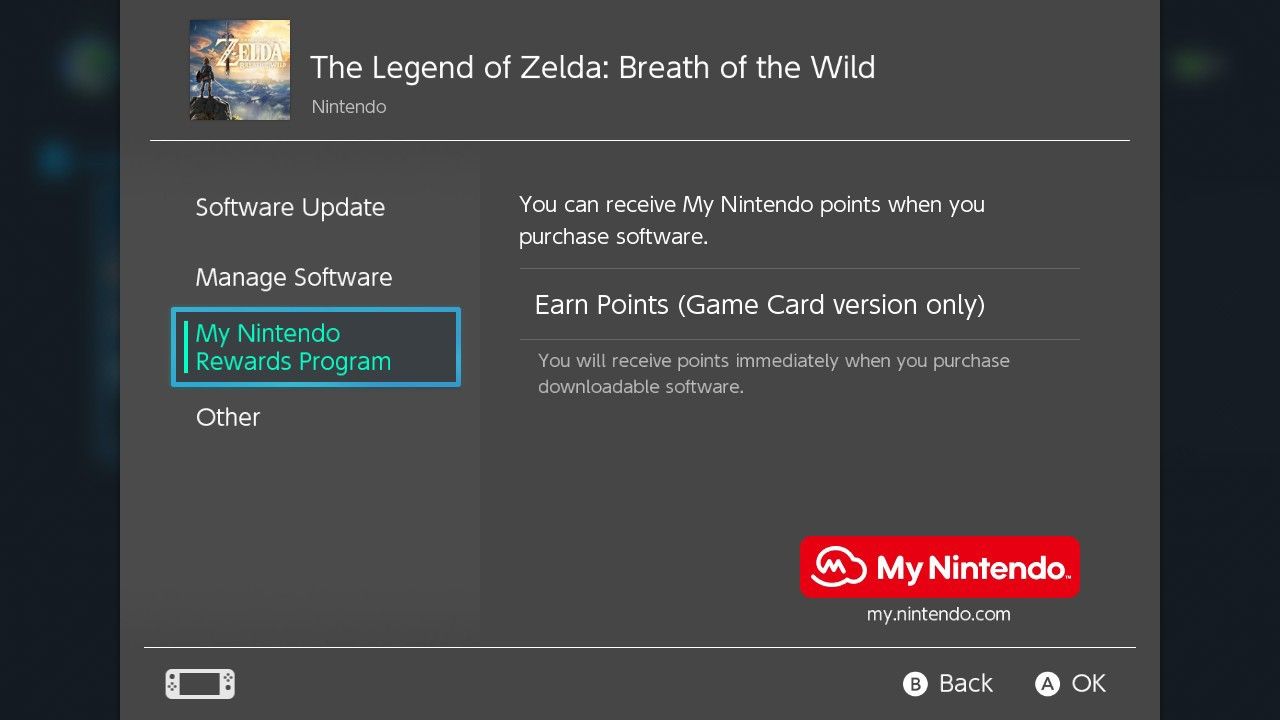Click the red My Nintendo badge
The height and width of the screenshot is (720, 1280).
pyautogui.click(x=939, y=567)
